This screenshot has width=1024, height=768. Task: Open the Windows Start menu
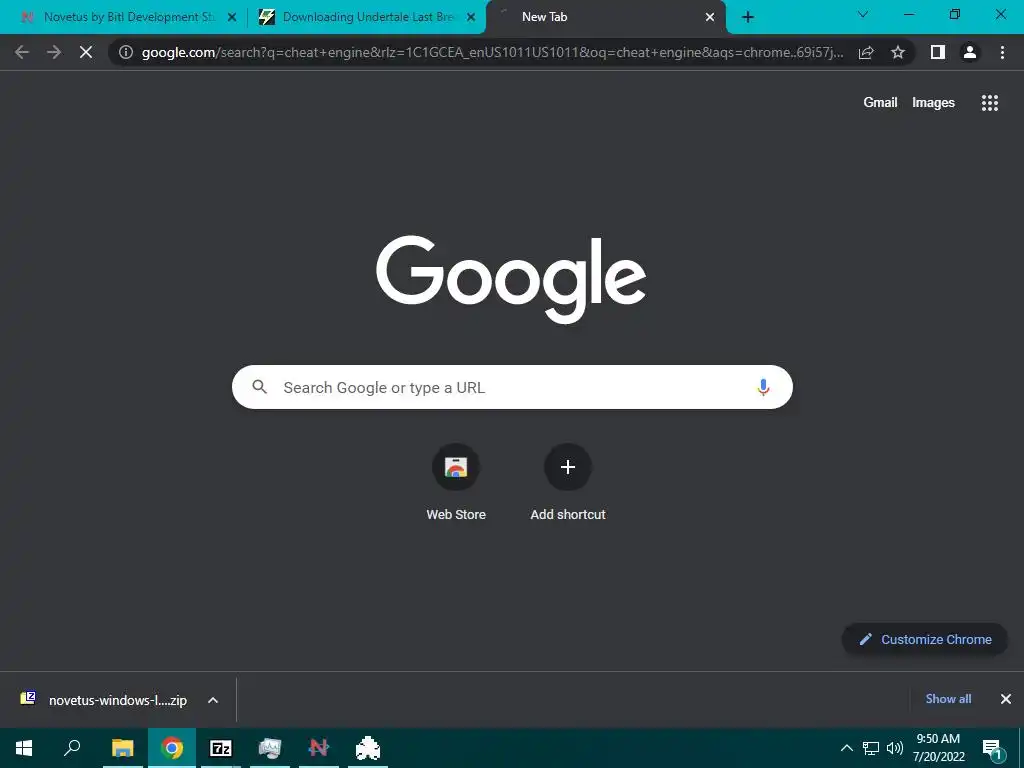[24, 748]
